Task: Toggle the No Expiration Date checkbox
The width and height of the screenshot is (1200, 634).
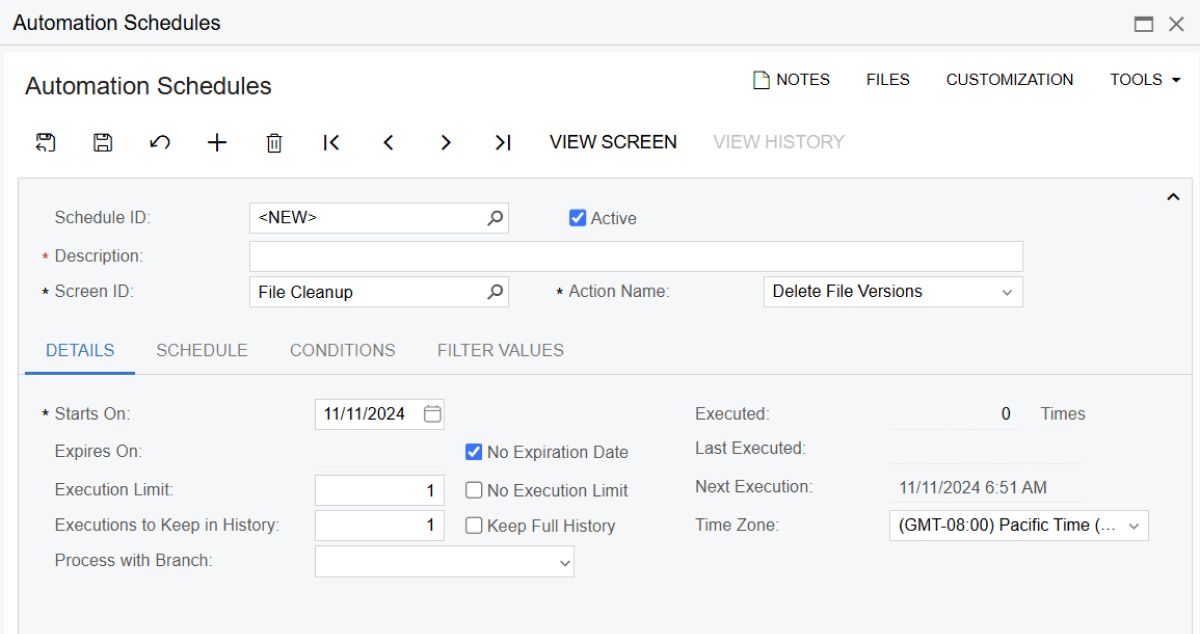Action: click(x=474, y=452)
